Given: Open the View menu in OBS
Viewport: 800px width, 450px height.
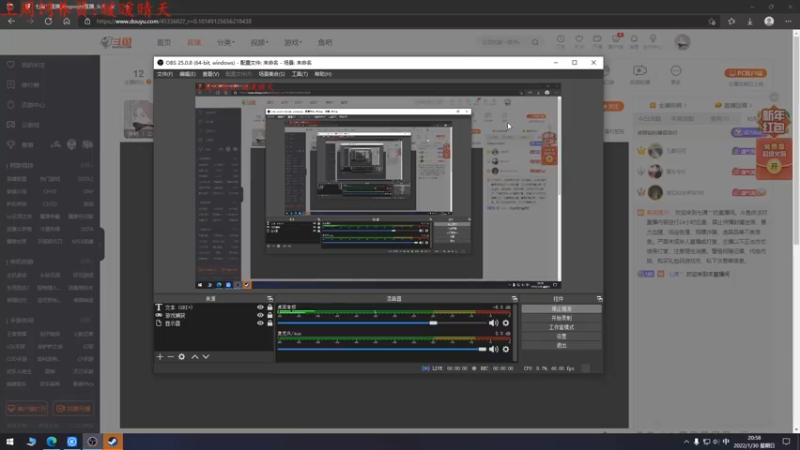Looking at the screenshot, I should (x=210, y=74).
